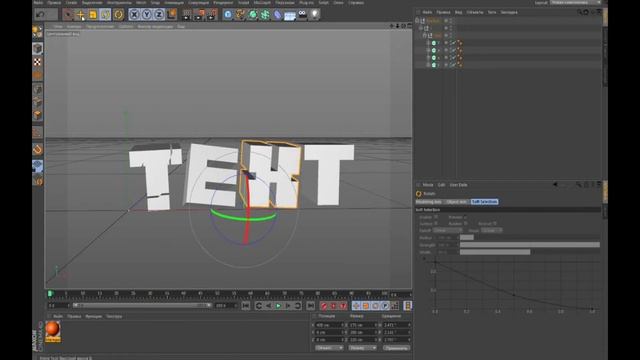The width and height of the screenshot is (640, 360).
Task: Click the red Record keyframe button
Action: click(324, 306)
